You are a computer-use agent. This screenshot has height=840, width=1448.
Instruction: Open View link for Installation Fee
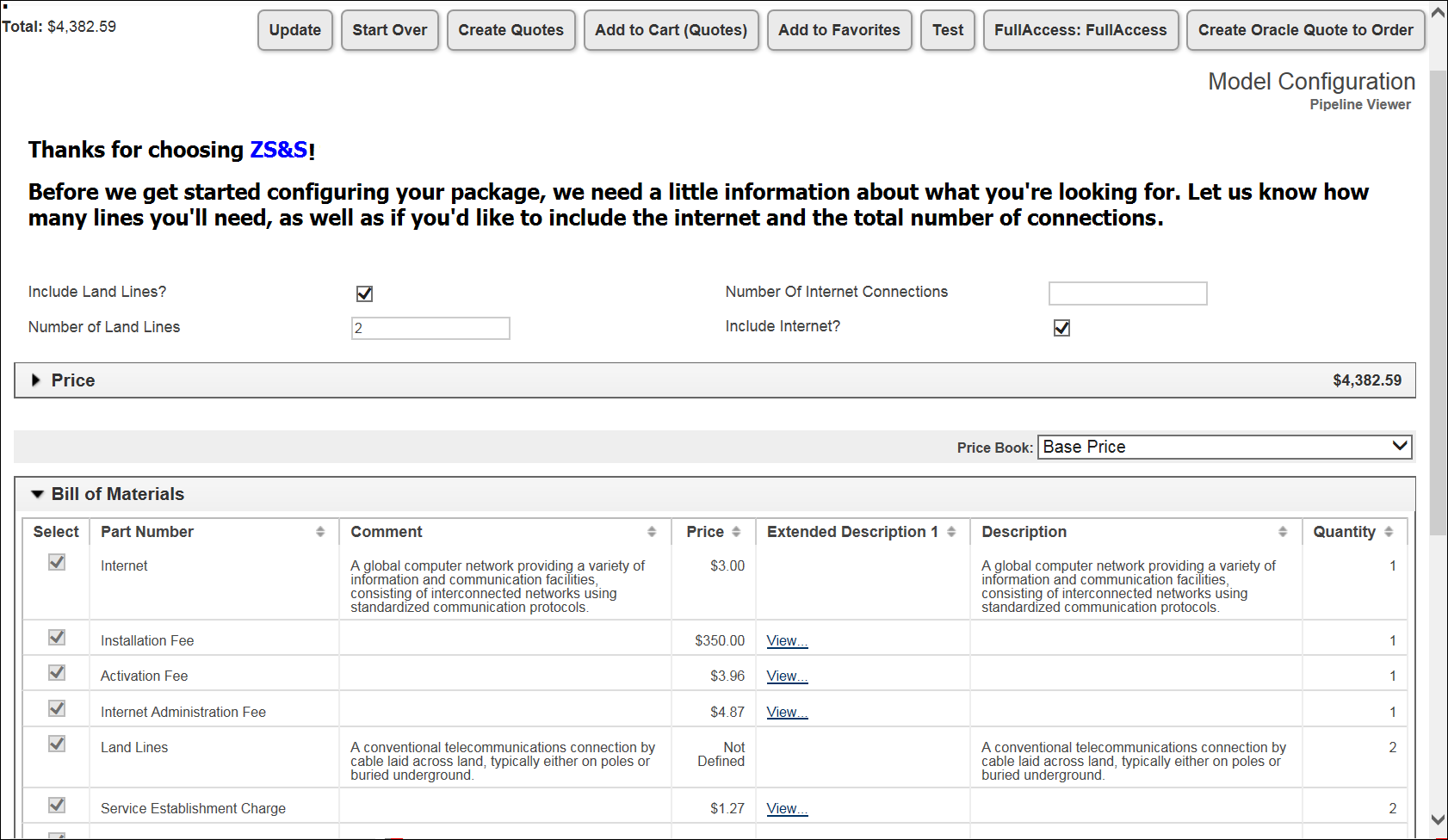coord(787,641)
